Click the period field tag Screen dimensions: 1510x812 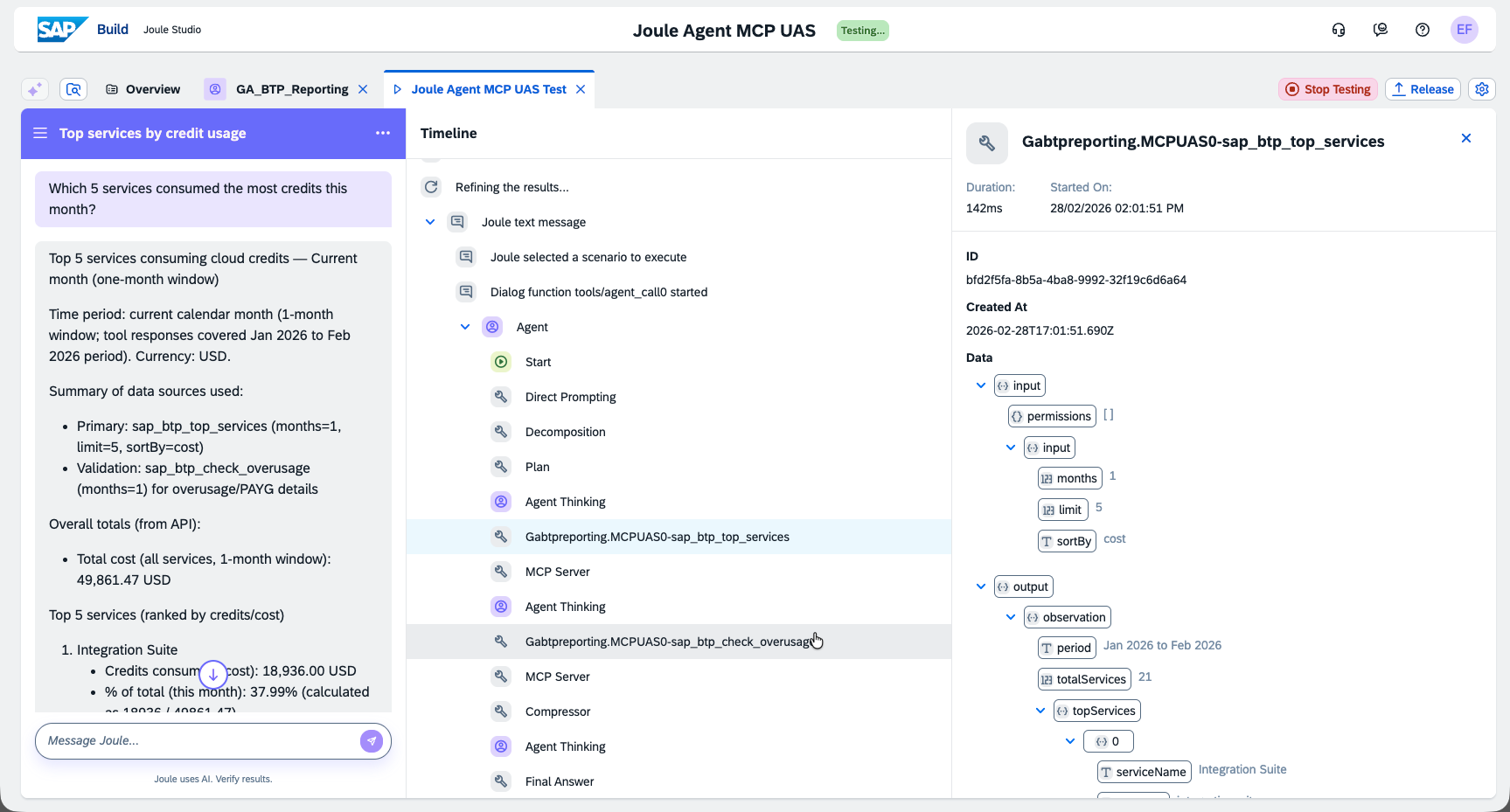1067,648
